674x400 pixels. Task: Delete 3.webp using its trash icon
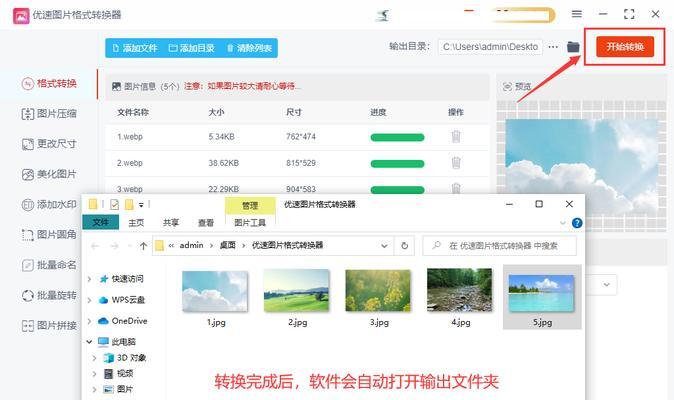[x=456, y=188]
